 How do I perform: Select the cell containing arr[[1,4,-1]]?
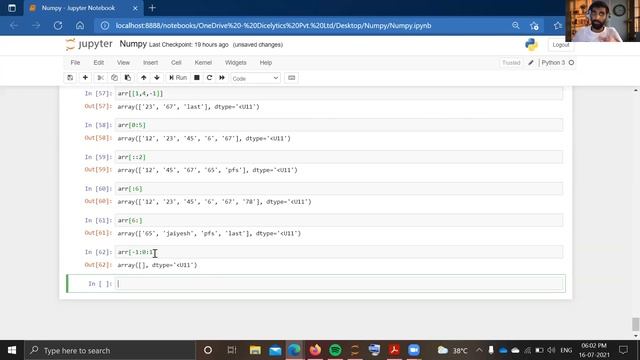point(339,93)
